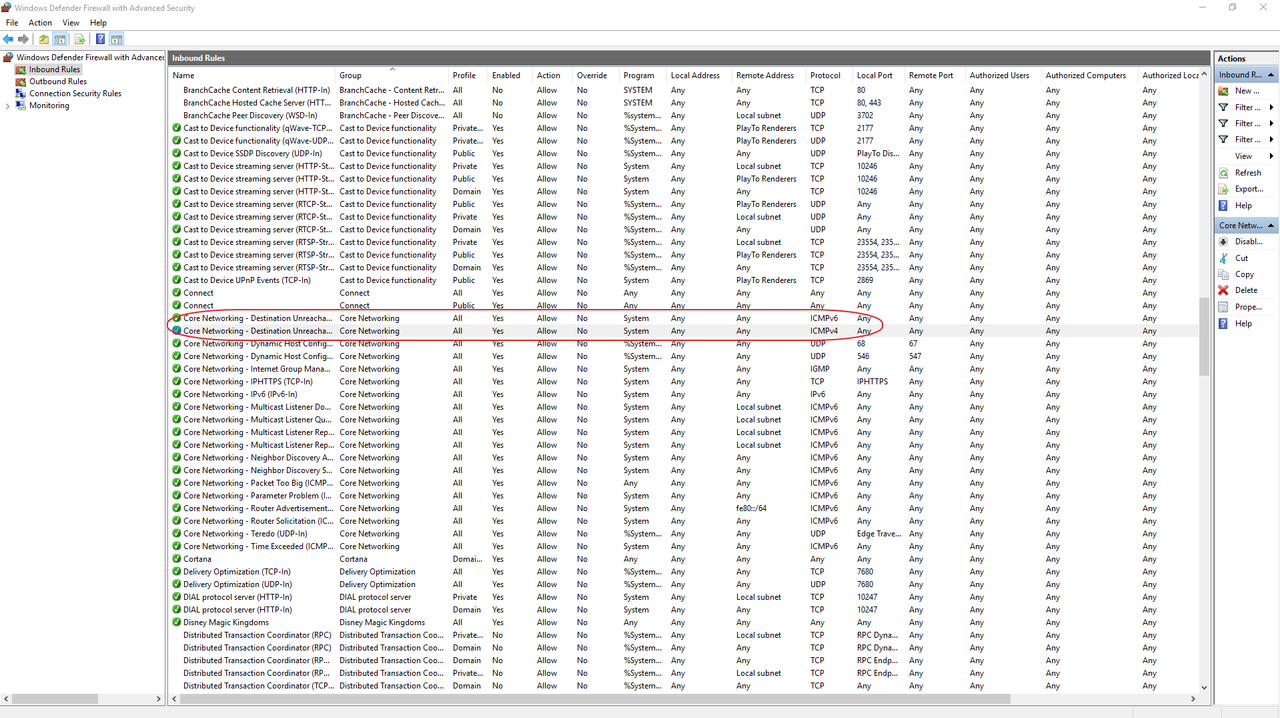This screenshot has height=718, width=1280.
Task: Click the console tree horizontal scrollbar
Action: tap(83, 699)
